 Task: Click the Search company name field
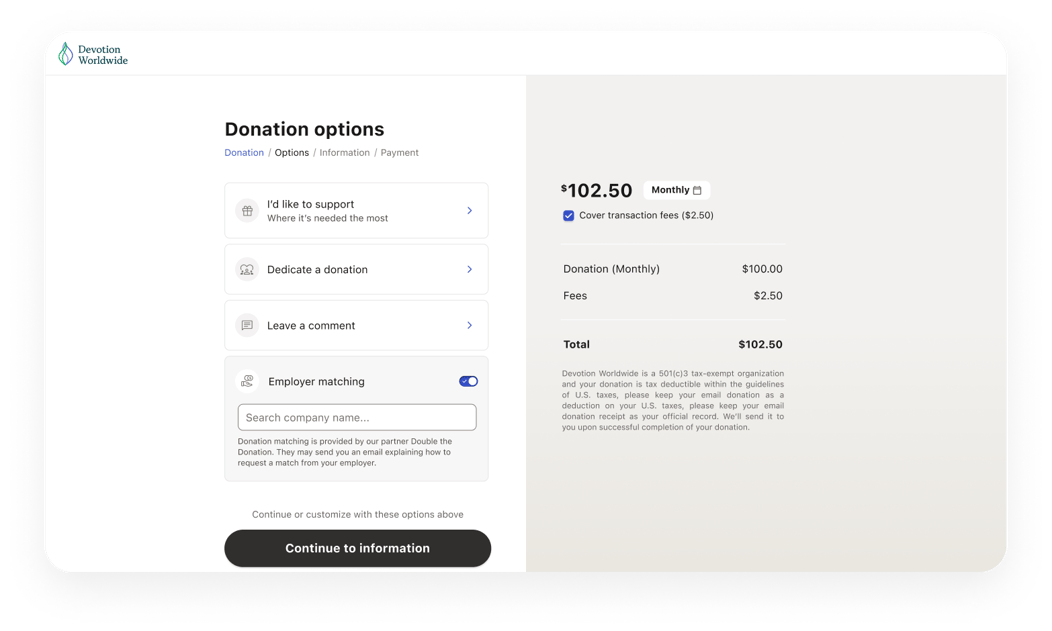(357, 417)
